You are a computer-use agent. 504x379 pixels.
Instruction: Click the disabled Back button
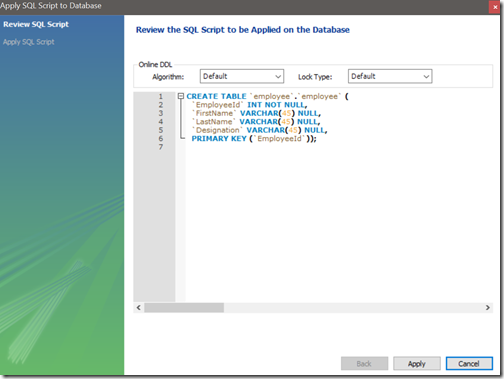click(x=364, y=363)
